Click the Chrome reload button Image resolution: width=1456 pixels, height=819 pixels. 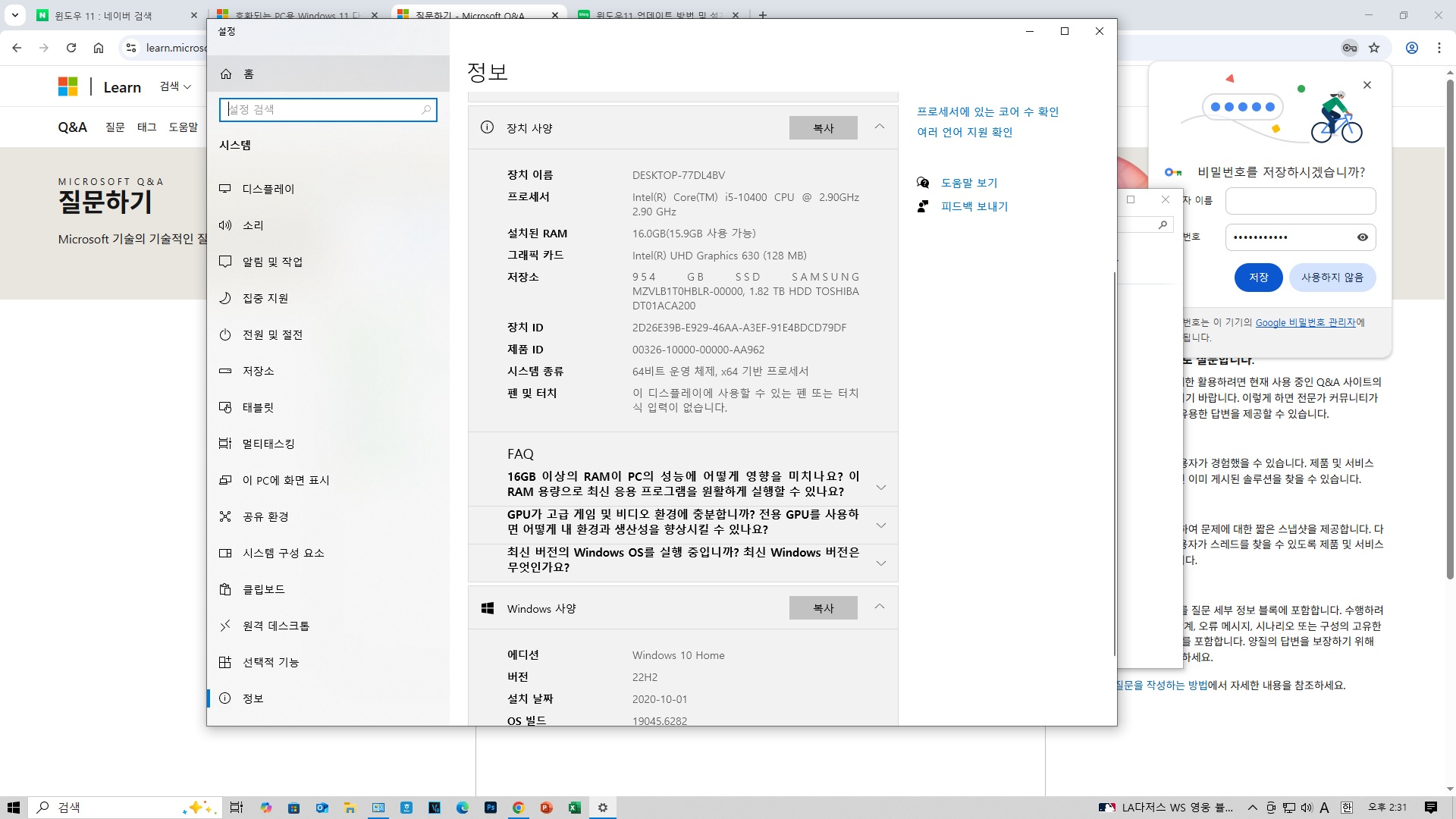[x=71, y=48]
